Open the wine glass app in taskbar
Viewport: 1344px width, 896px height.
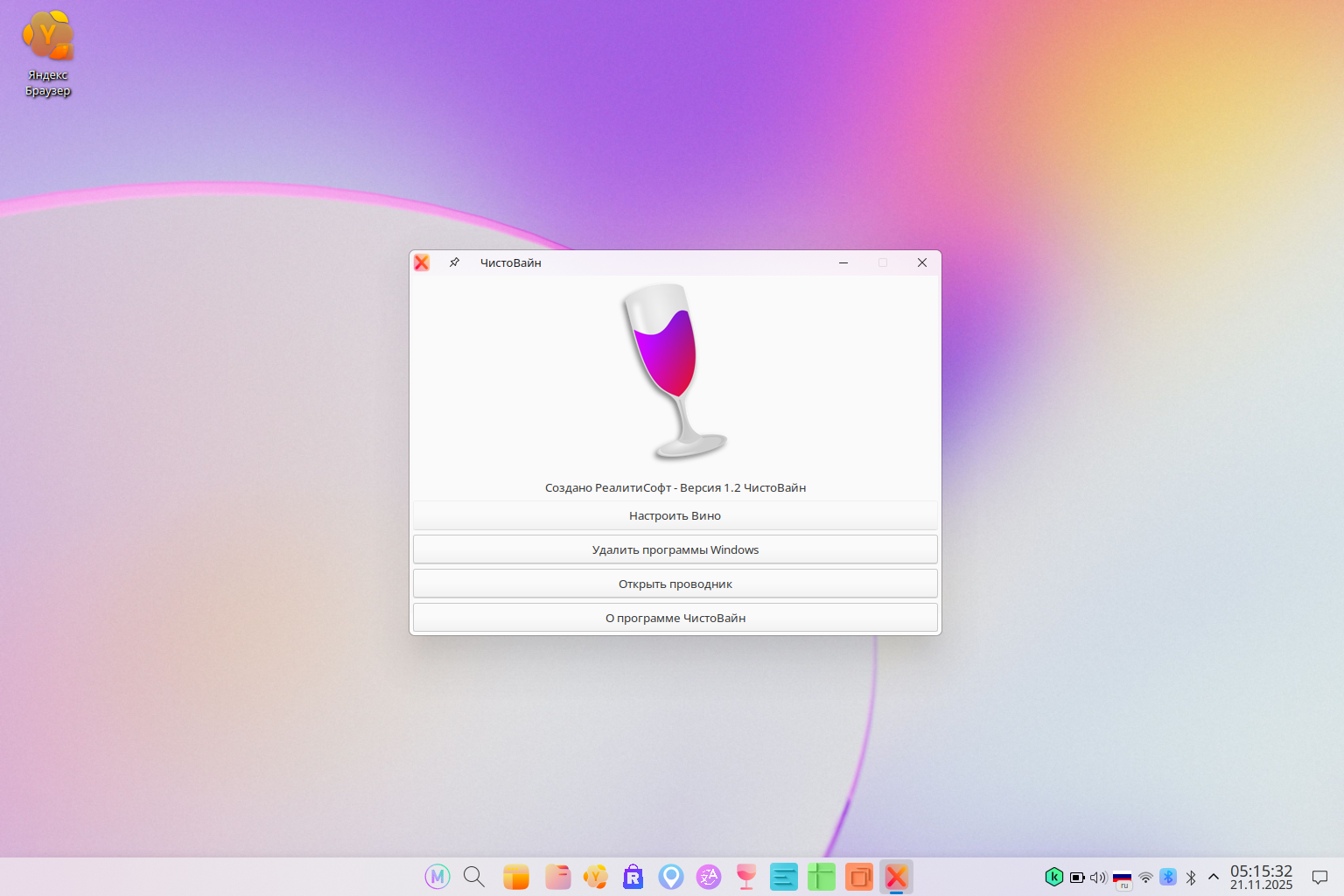[x=746, y=876]
